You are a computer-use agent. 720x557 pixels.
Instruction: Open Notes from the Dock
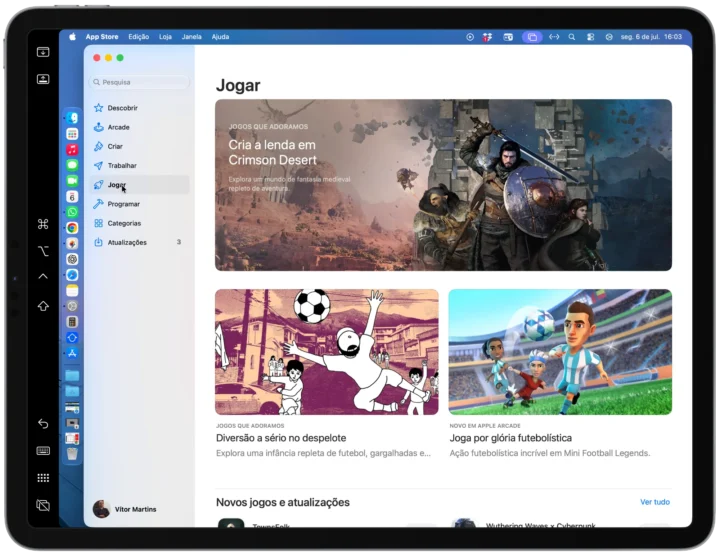pos(72,291)
